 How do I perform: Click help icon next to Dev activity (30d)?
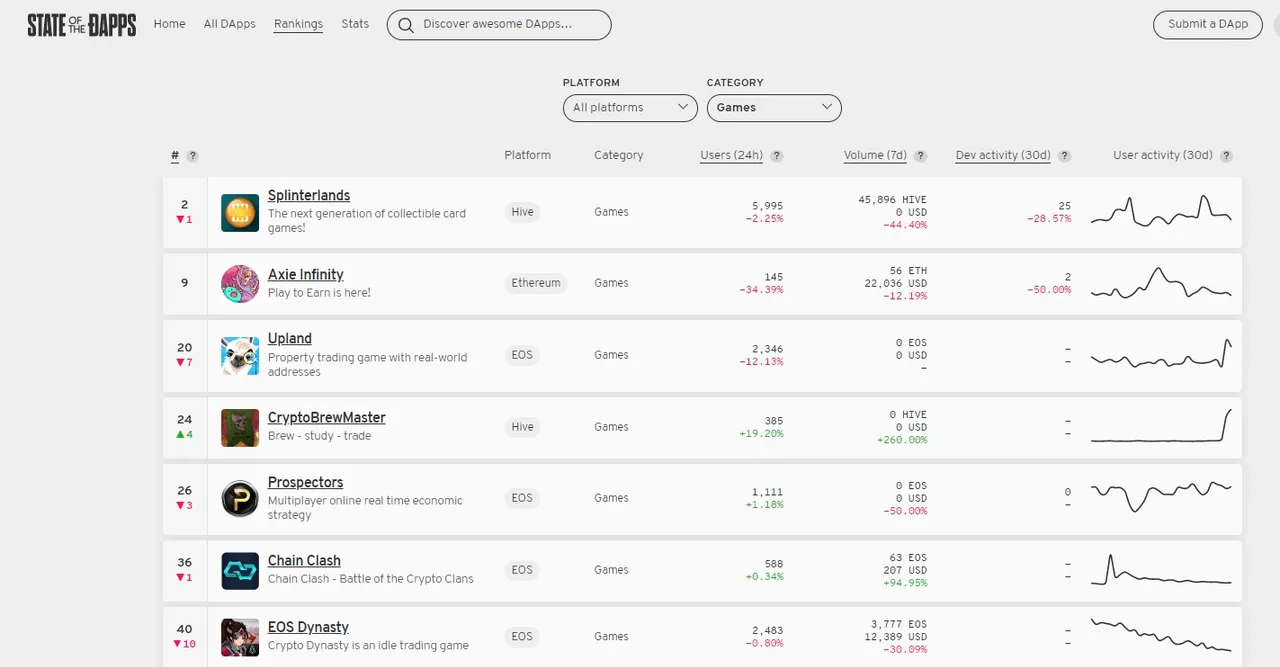pos(1065,156)
